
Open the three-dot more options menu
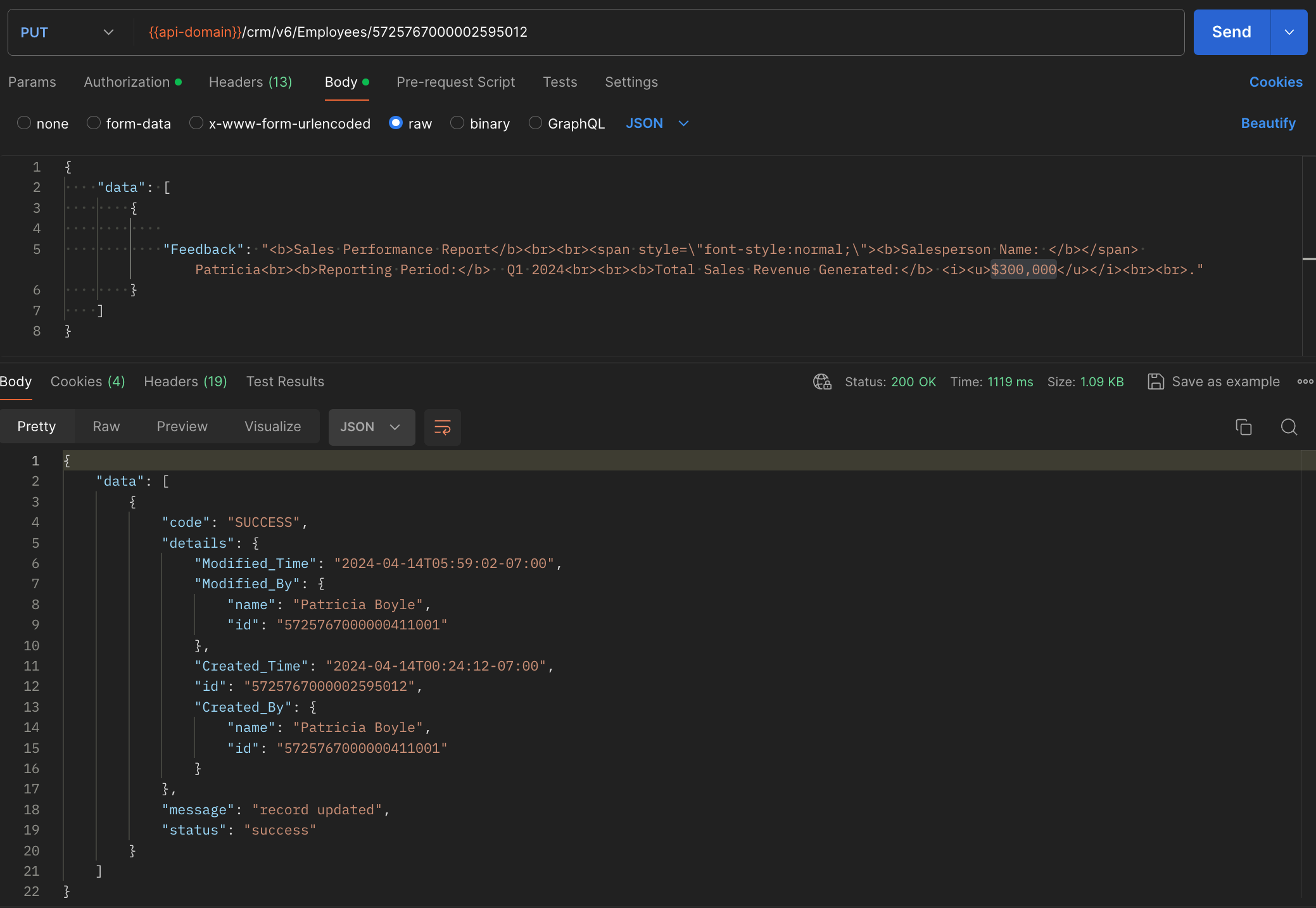tap(1305, 382)
